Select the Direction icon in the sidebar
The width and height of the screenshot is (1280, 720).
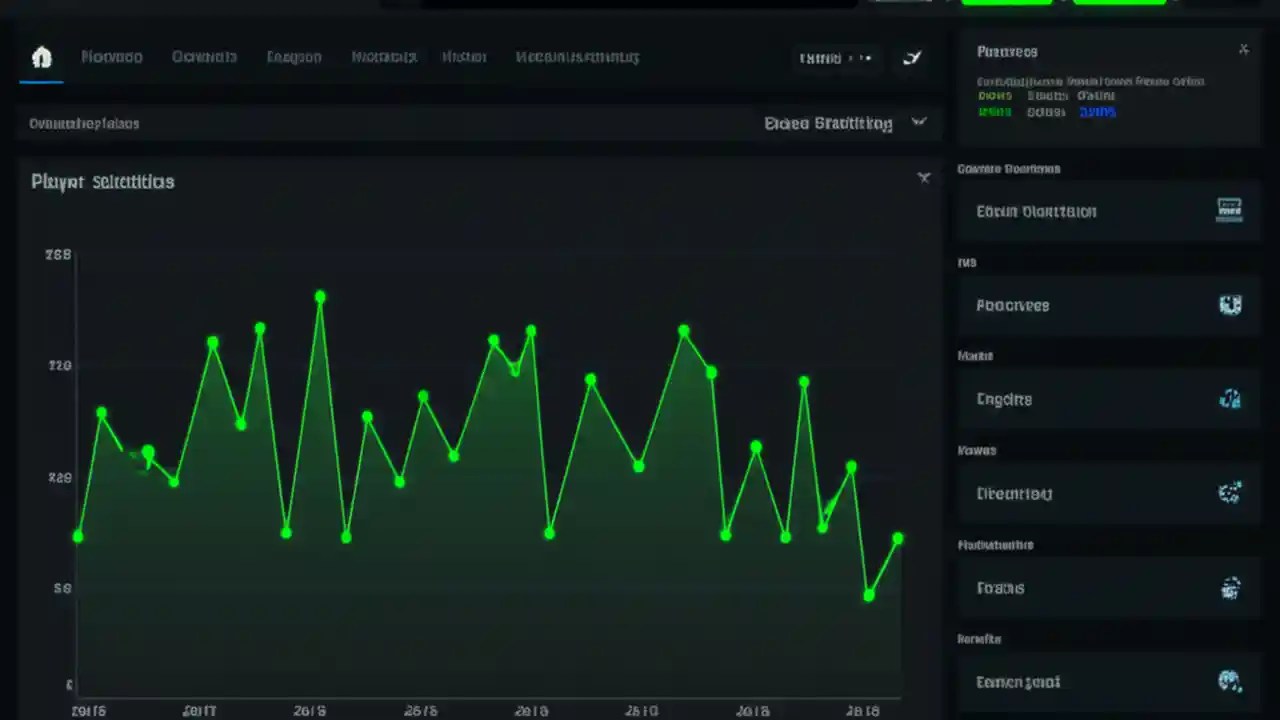(1230, 492)
